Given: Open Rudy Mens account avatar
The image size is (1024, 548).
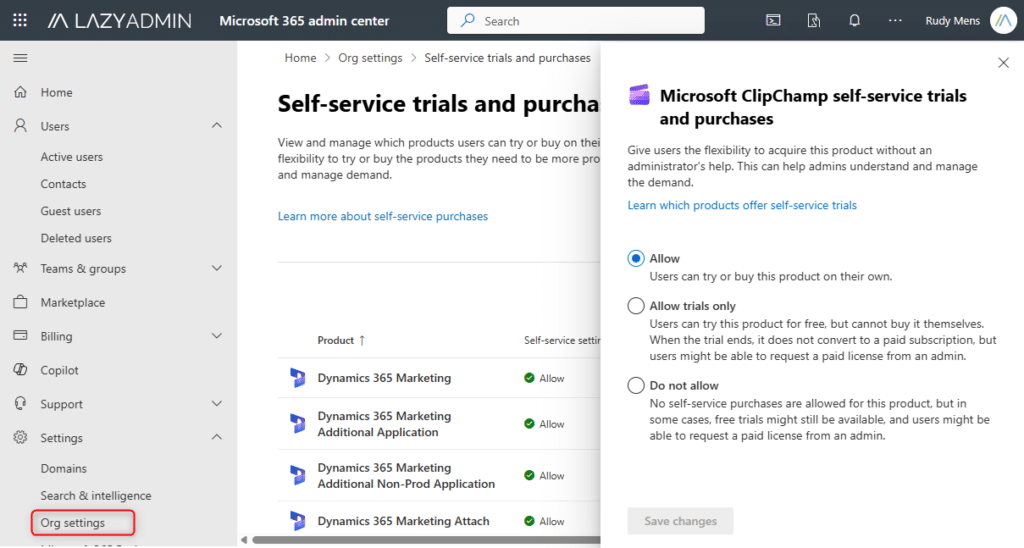Looking at the screenshot, I should click(x=1003, y=20).
